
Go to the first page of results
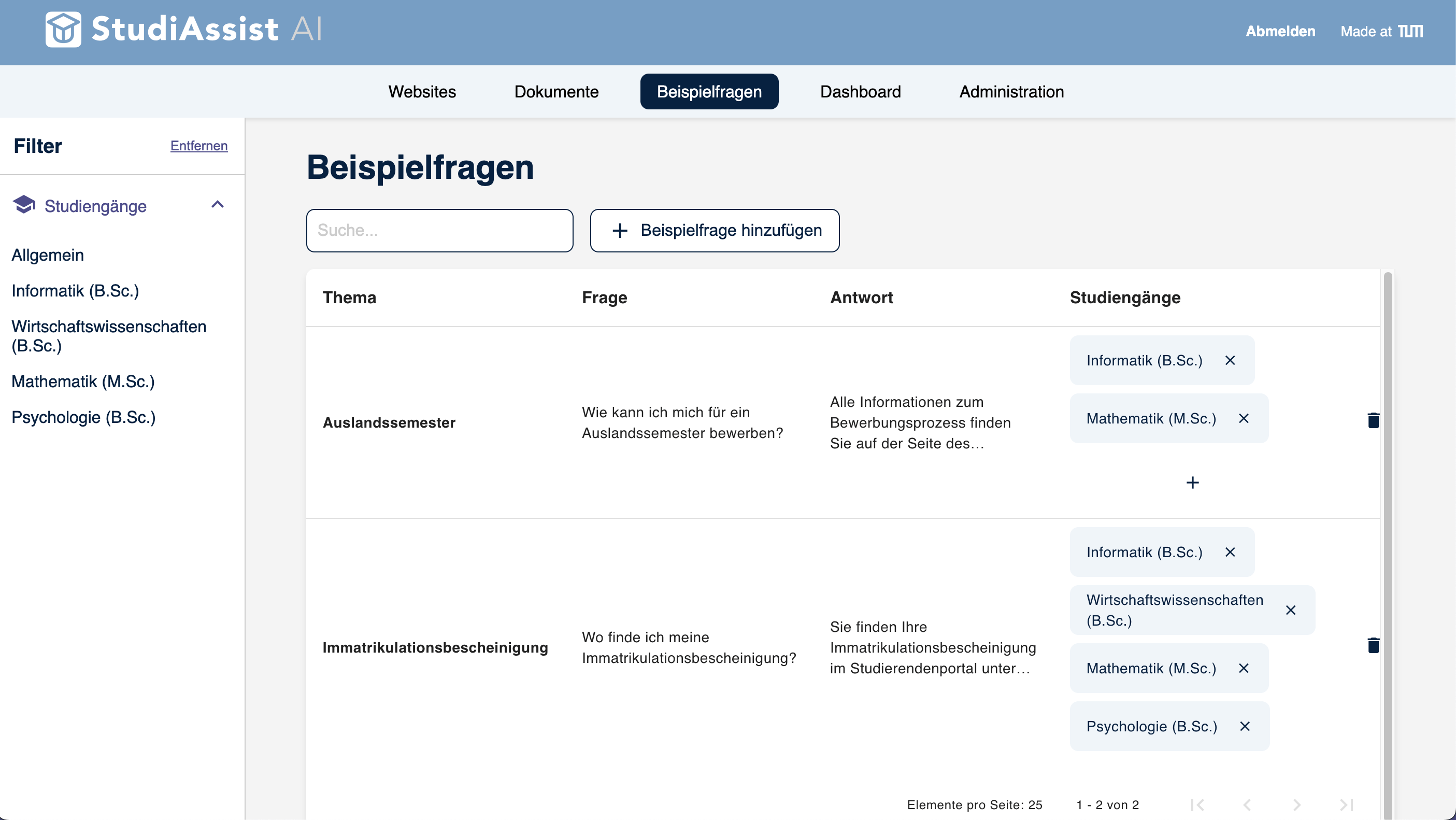pos(1197,805)
